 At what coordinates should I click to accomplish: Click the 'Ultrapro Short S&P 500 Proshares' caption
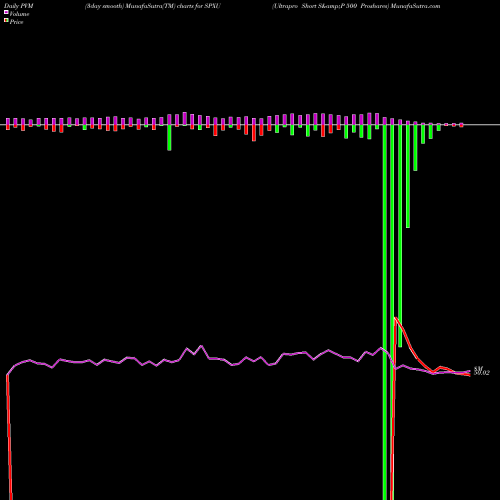point(330,6)
